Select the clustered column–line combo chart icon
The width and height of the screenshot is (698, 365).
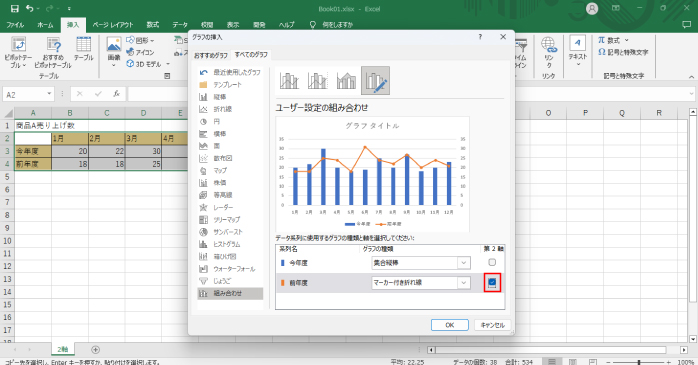coord(289,81)
